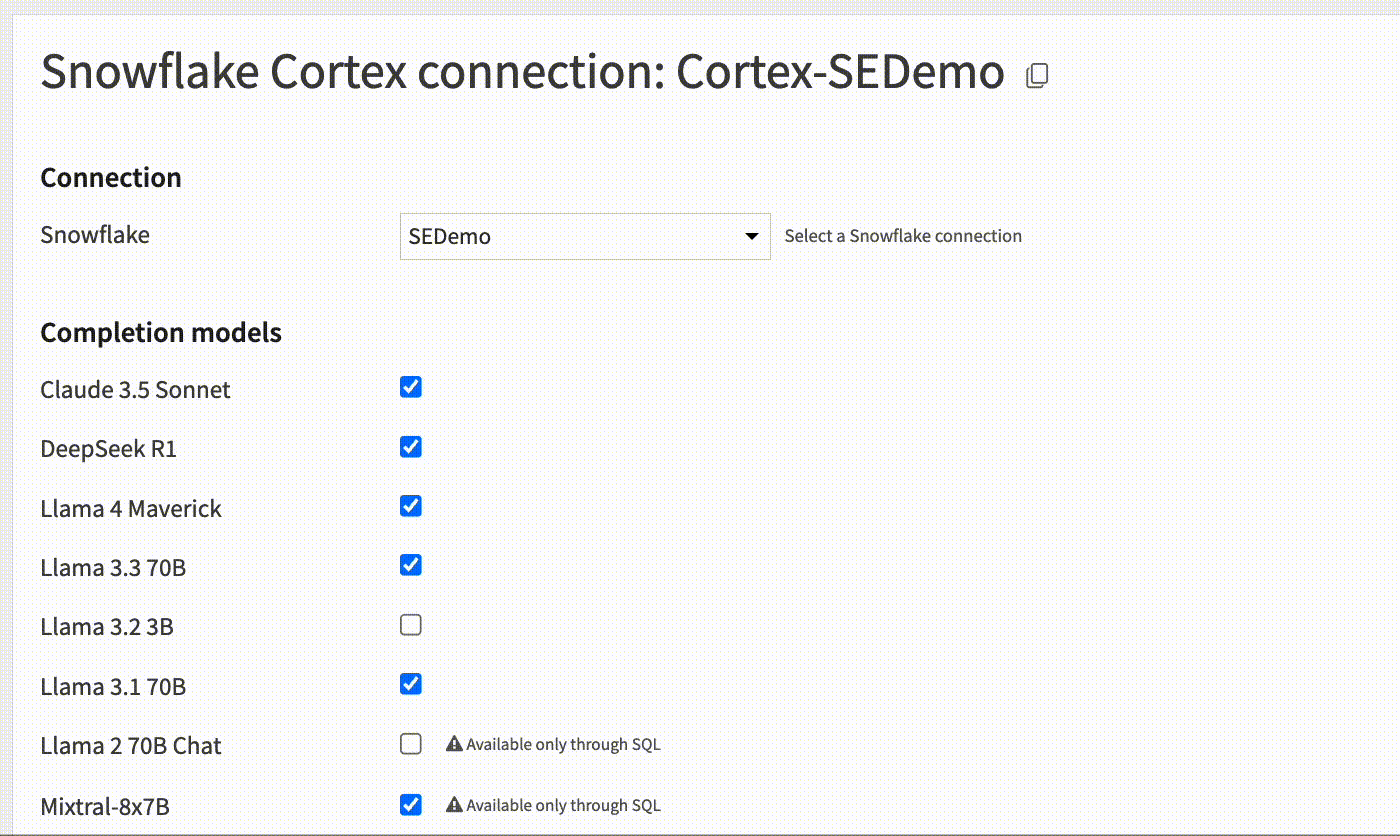Viewport: 1400px width, 836px height.
Task: Click the Connection section heading
Action: (110, 177)
